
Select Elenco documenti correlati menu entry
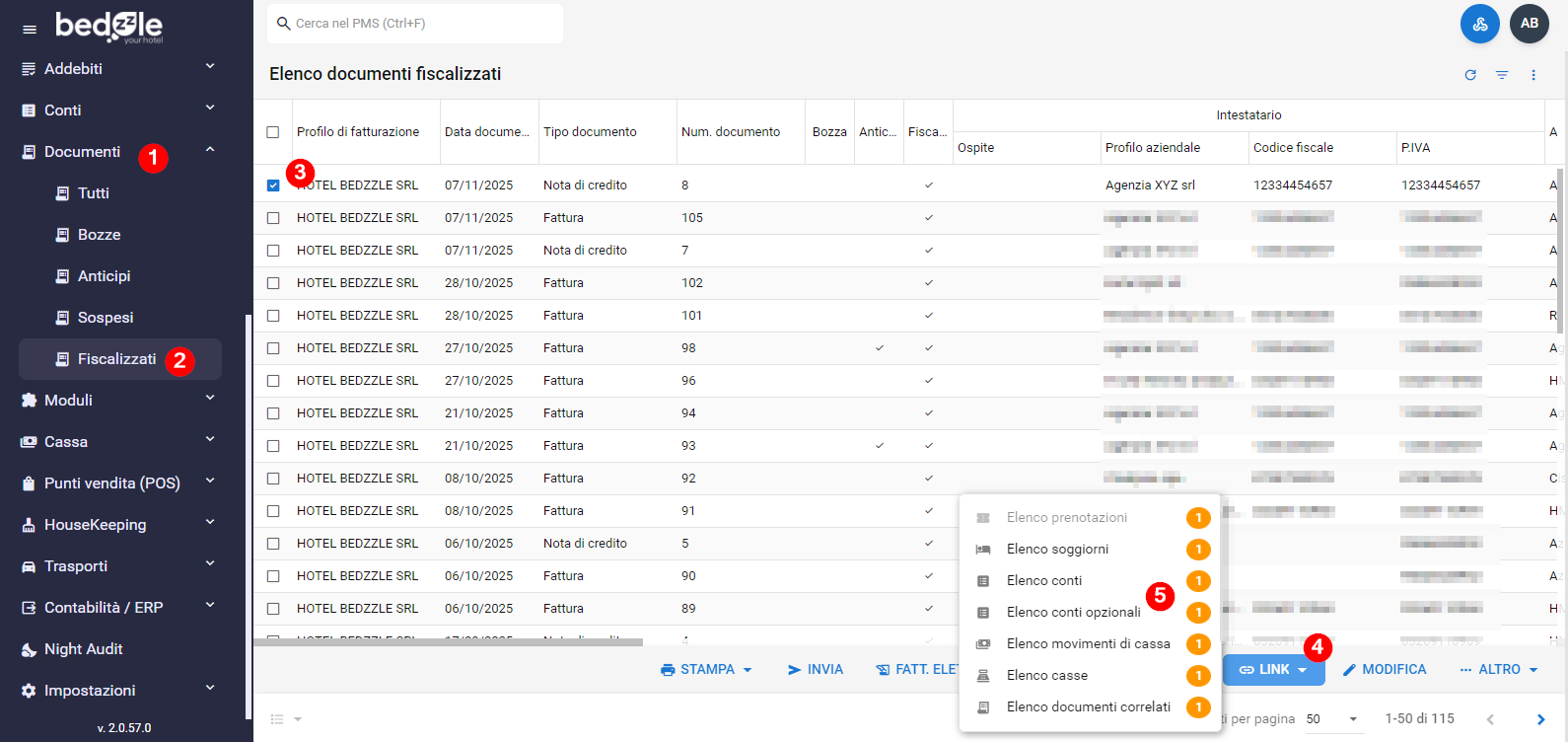[1088, 707]
